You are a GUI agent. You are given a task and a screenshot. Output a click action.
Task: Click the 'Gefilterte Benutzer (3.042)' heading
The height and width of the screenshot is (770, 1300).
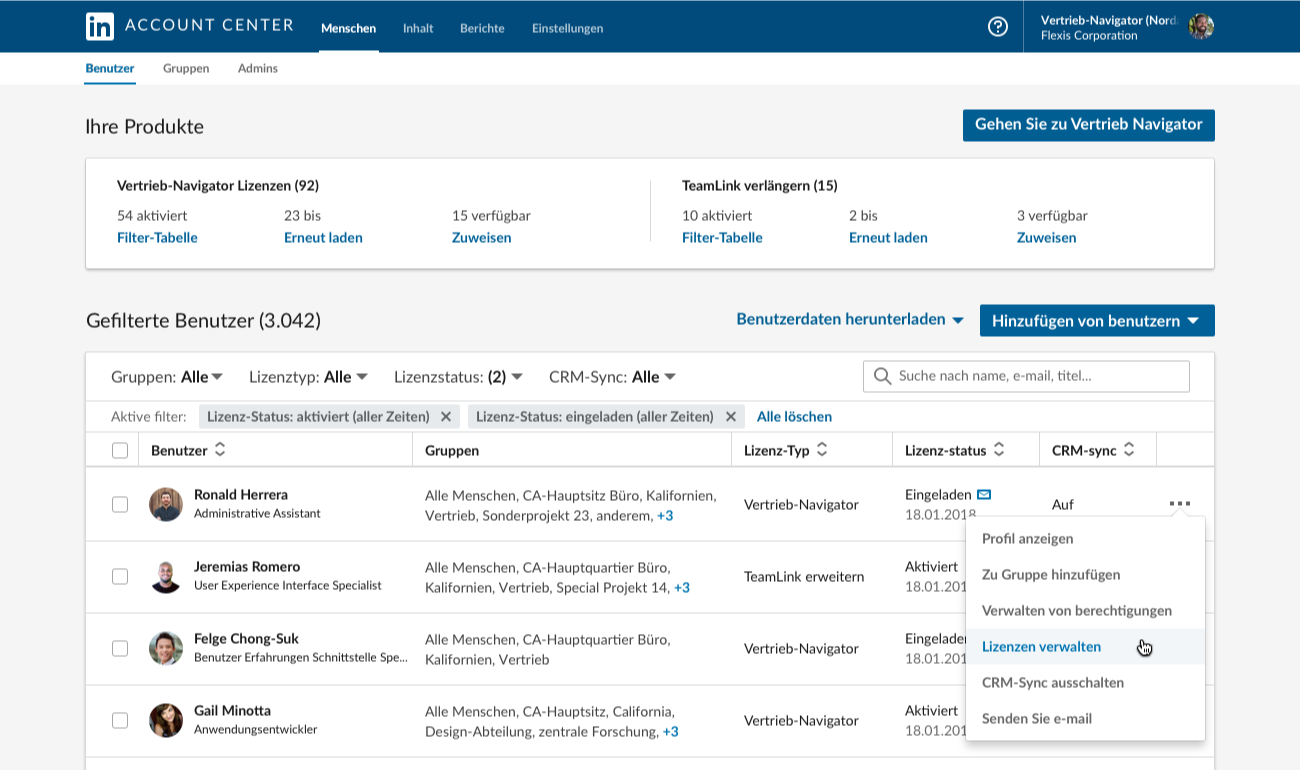click(203, 321)
